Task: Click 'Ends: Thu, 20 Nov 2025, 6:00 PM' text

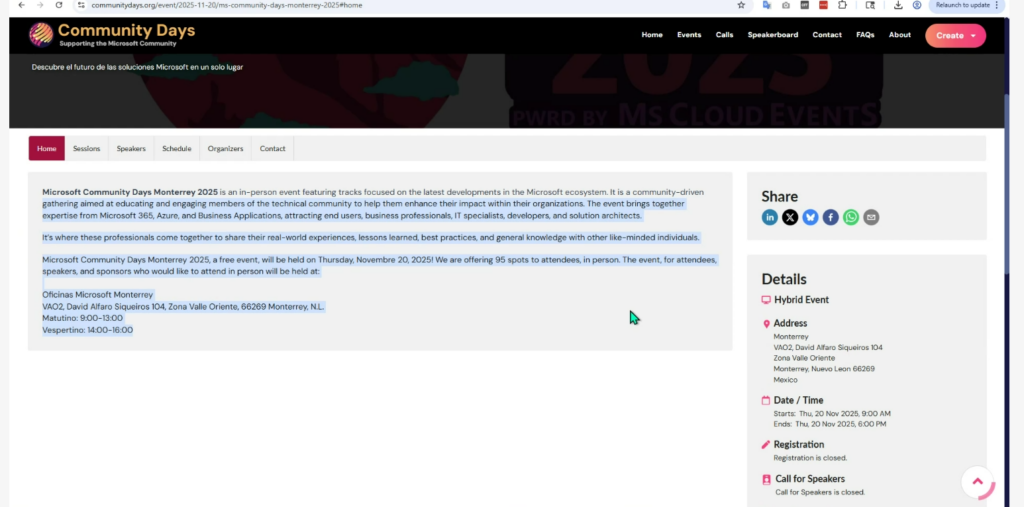Action: point(829,424)
